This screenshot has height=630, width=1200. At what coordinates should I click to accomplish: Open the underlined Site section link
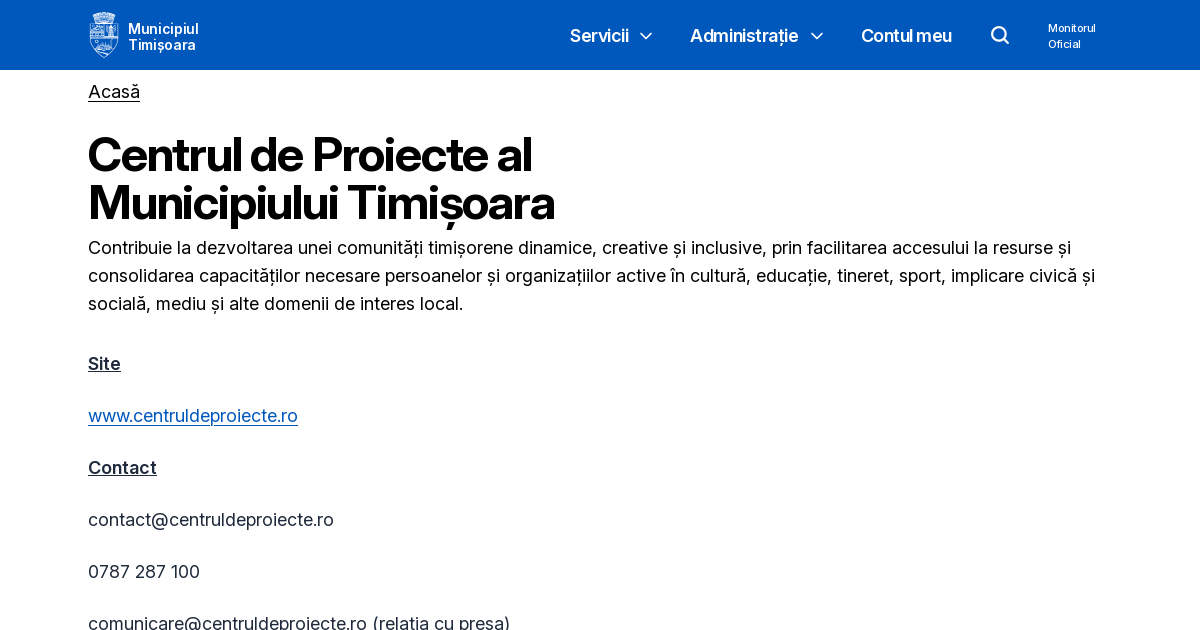[104, 363]
